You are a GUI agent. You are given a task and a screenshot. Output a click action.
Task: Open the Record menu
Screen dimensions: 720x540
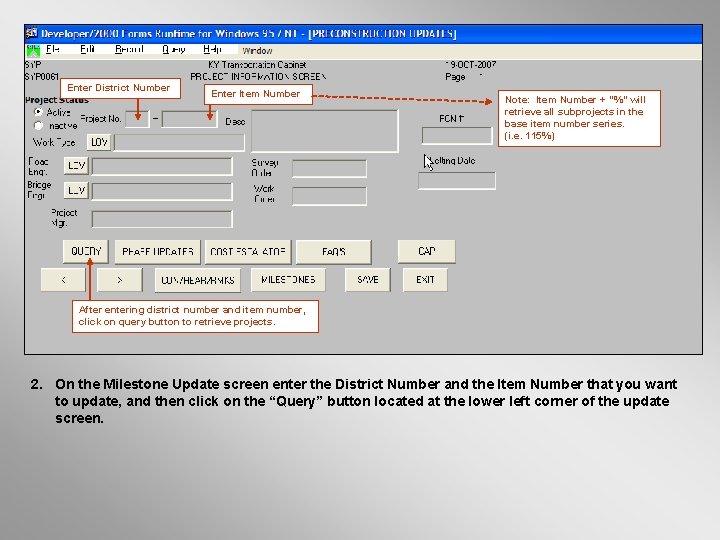click(x=129, y=49)
